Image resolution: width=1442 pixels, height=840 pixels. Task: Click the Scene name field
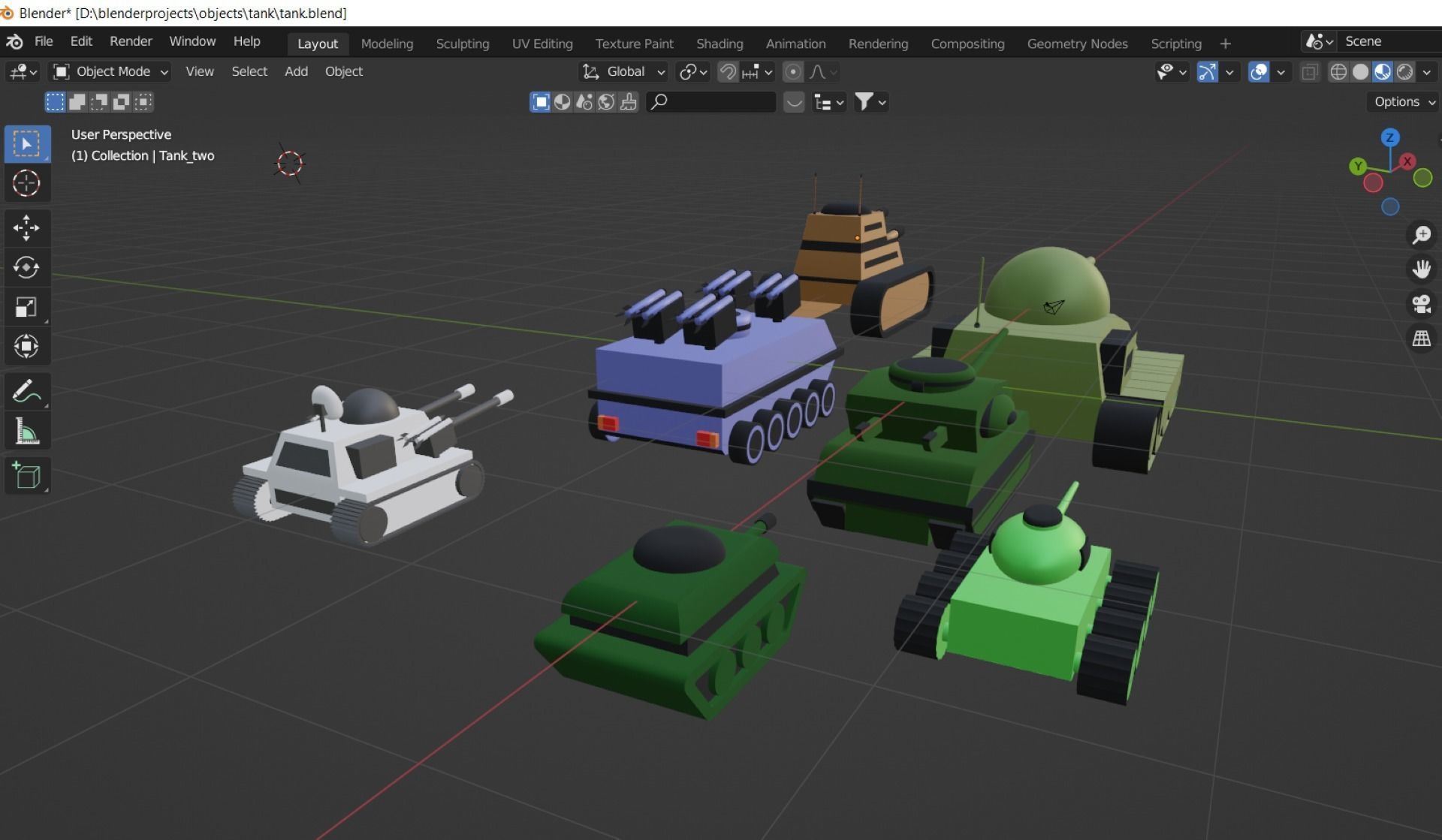1389,42
